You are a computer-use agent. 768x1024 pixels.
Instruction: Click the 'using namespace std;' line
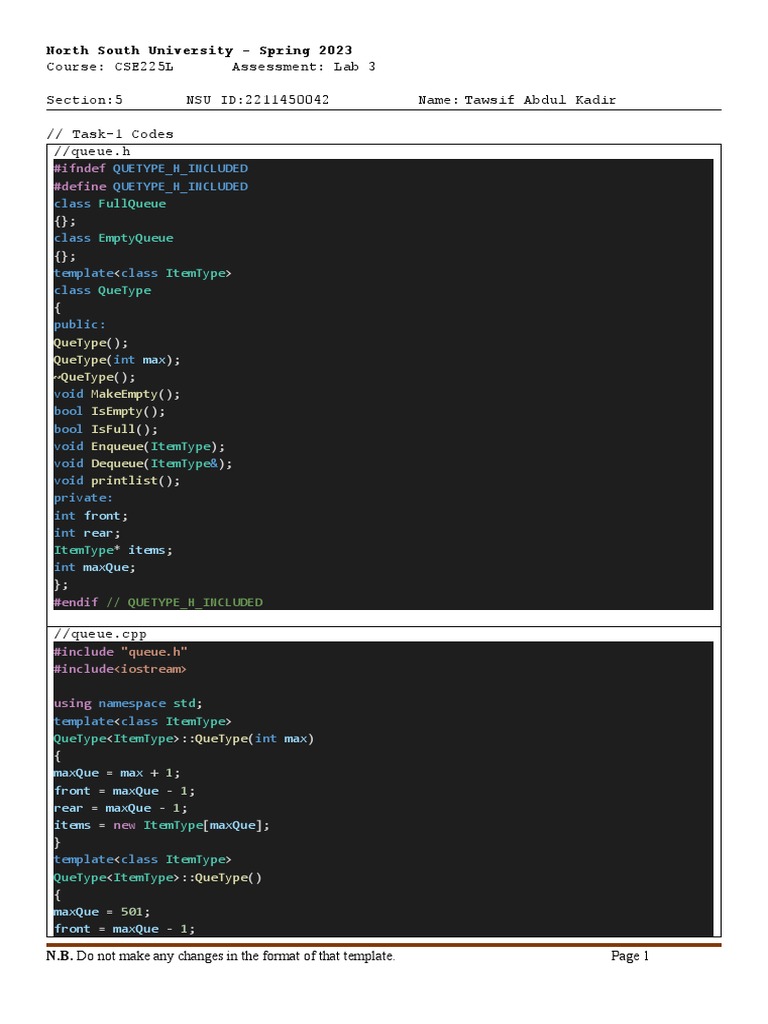coord(128,703)
